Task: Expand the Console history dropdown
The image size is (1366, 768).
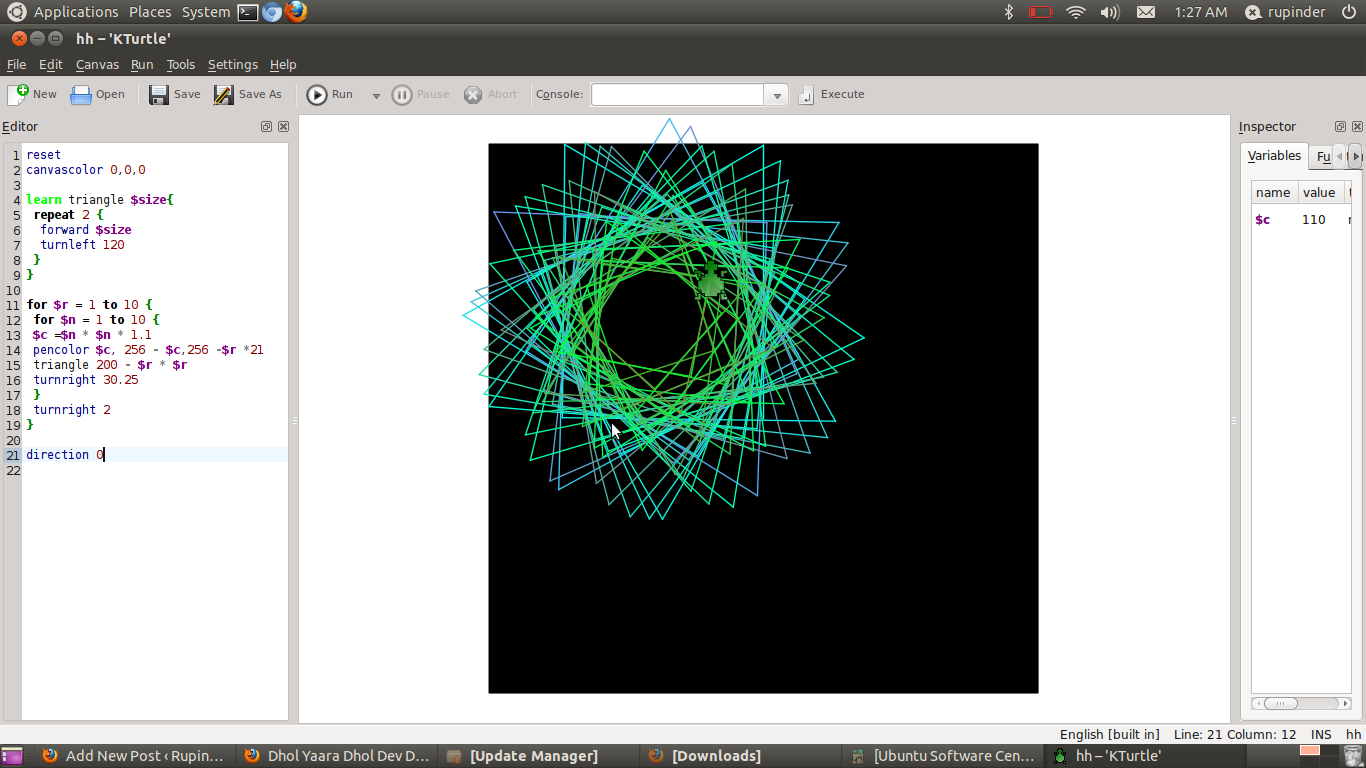Action: click(x=777, y=95)
